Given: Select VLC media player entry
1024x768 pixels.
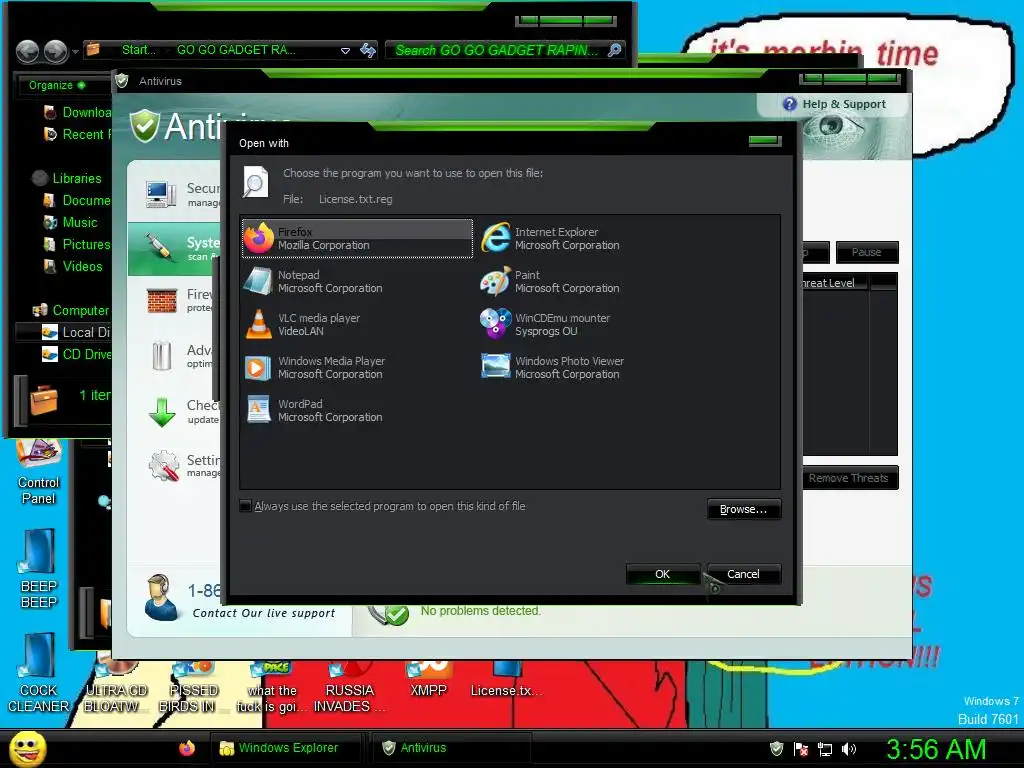Looking at the screenshot, I should coord(303,325).
